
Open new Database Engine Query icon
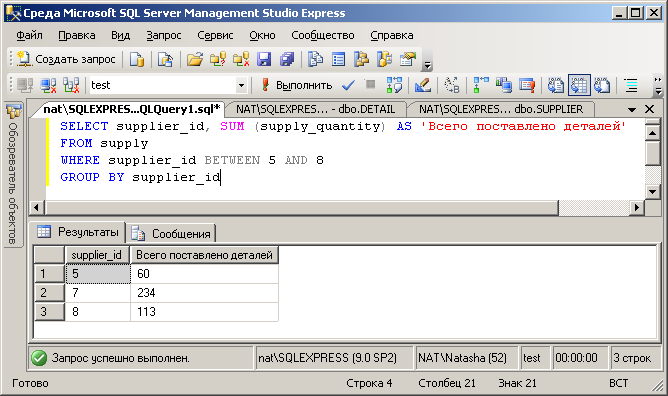click(x=137, y=59)
